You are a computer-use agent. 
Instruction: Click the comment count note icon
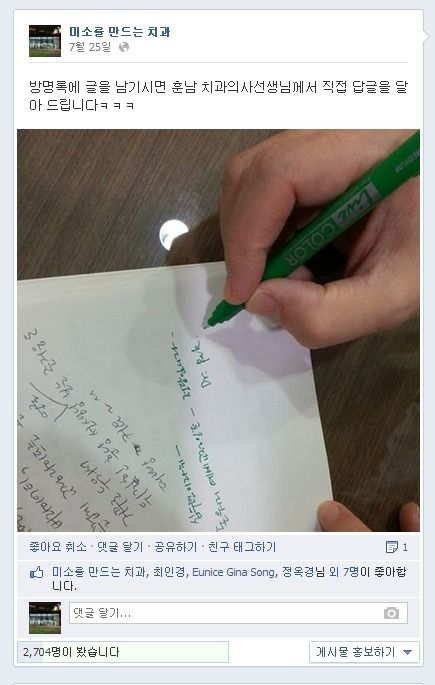392,547
